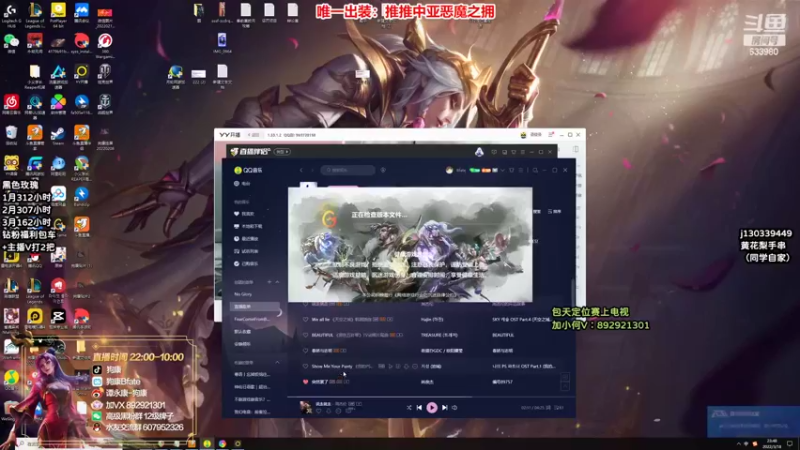Unlike the red-hearted song in last row

point(306,382)
